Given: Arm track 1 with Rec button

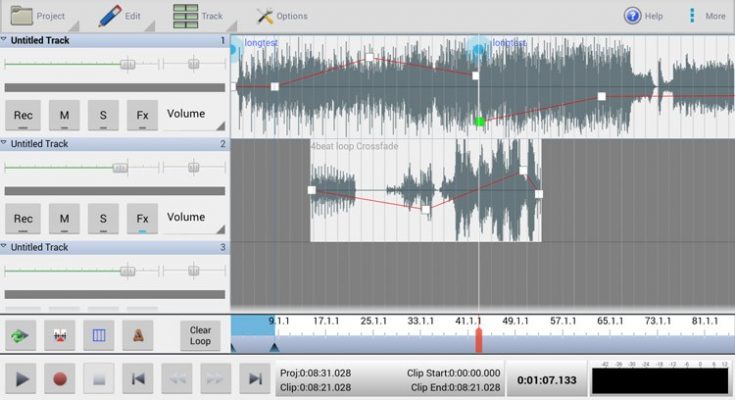Looking at the screenshot, I should click(23, 116).
